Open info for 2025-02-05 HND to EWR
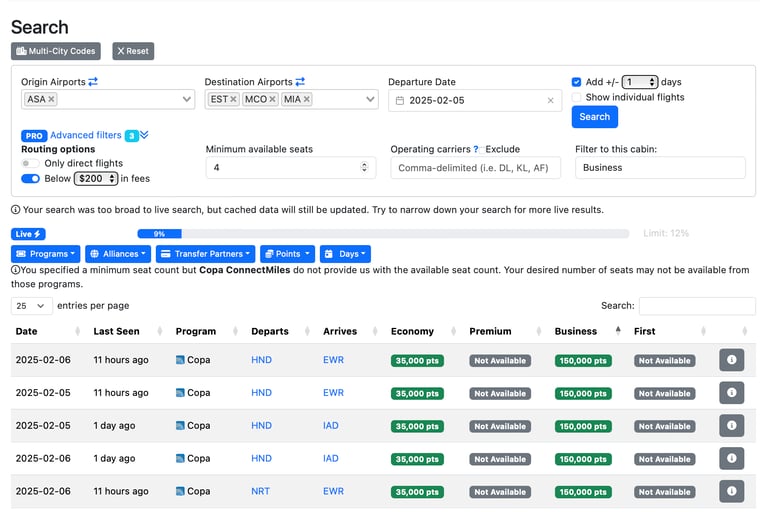 (731, 393)
